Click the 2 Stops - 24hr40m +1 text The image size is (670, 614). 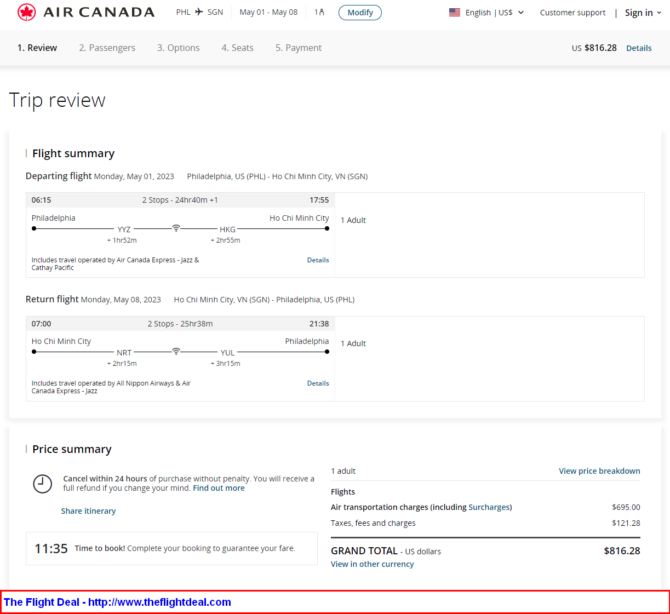pyautogui.click(x=180, y=200)
